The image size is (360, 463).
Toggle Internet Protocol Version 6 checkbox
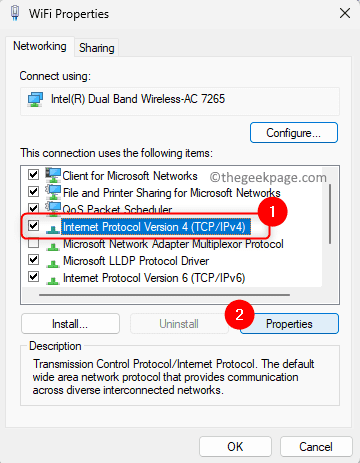coord(33,276)
